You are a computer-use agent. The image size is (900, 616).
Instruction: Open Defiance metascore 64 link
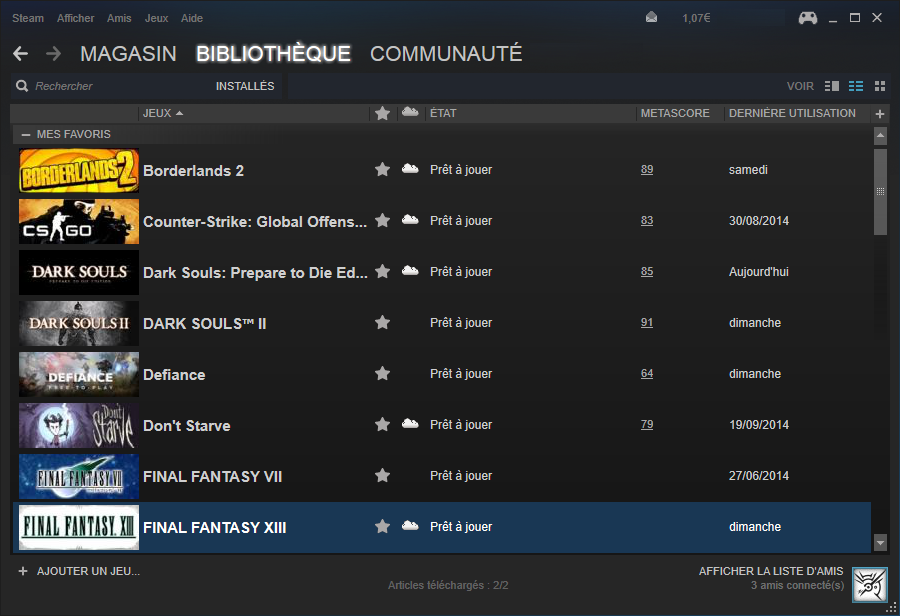click(x=647, y=374)
